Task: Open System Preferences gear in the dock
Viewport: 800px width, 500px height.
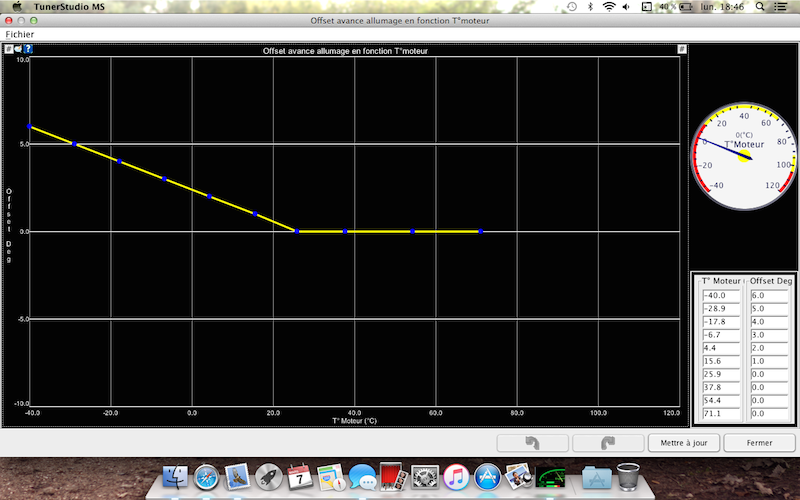Action: click(424, 478)
